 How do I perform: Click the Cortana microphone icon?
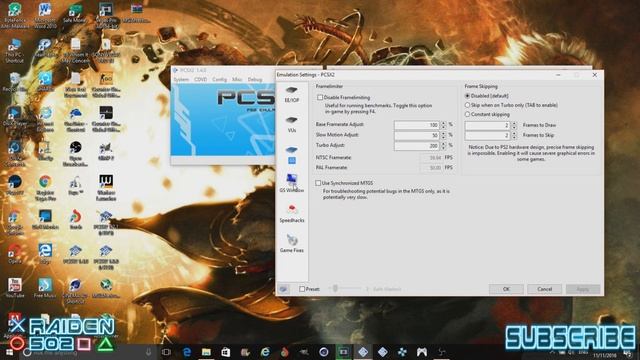(149, 352)
